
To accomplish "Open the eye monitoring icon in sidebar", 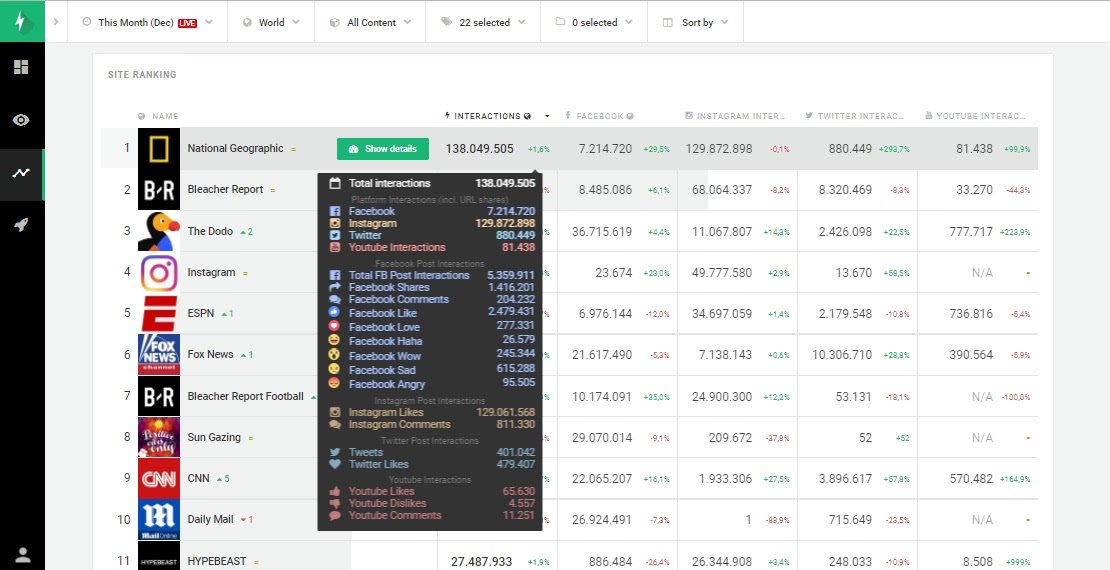I will pyautogui.click(x=21, y=120).
